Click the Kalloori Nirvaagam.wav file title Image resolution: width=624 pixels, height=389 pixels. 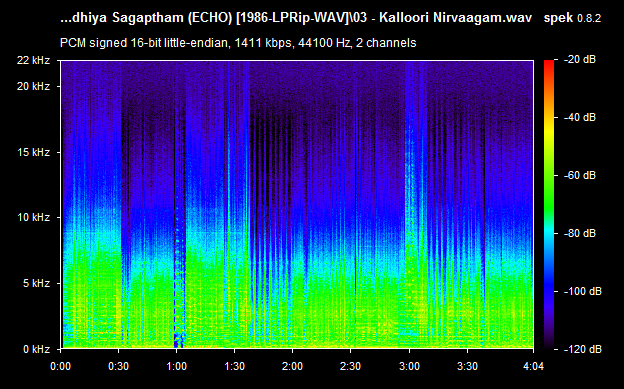[x=455, y=18]
